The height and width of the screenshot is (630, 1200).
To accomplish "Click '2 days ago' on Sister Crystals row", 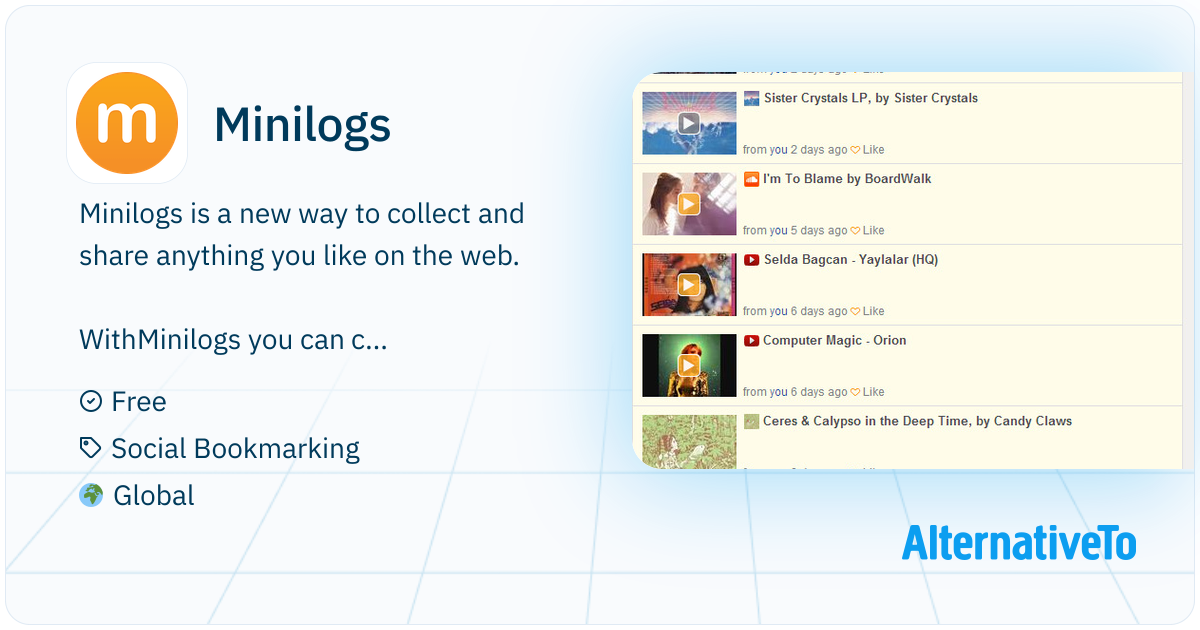I will pyautogui.click(x=819, y=150).
